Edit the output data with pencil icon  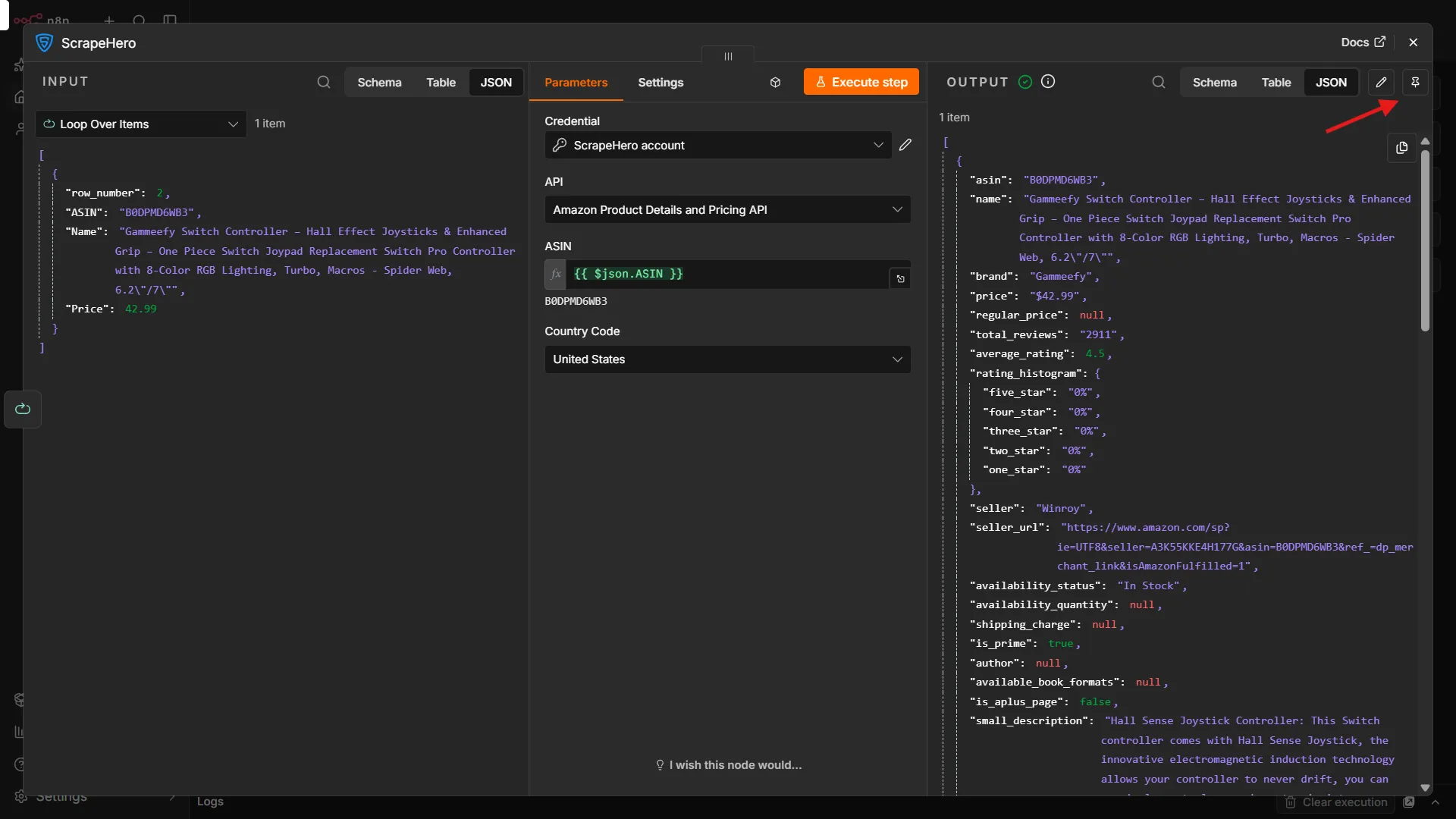click(x=1381, y=82)
